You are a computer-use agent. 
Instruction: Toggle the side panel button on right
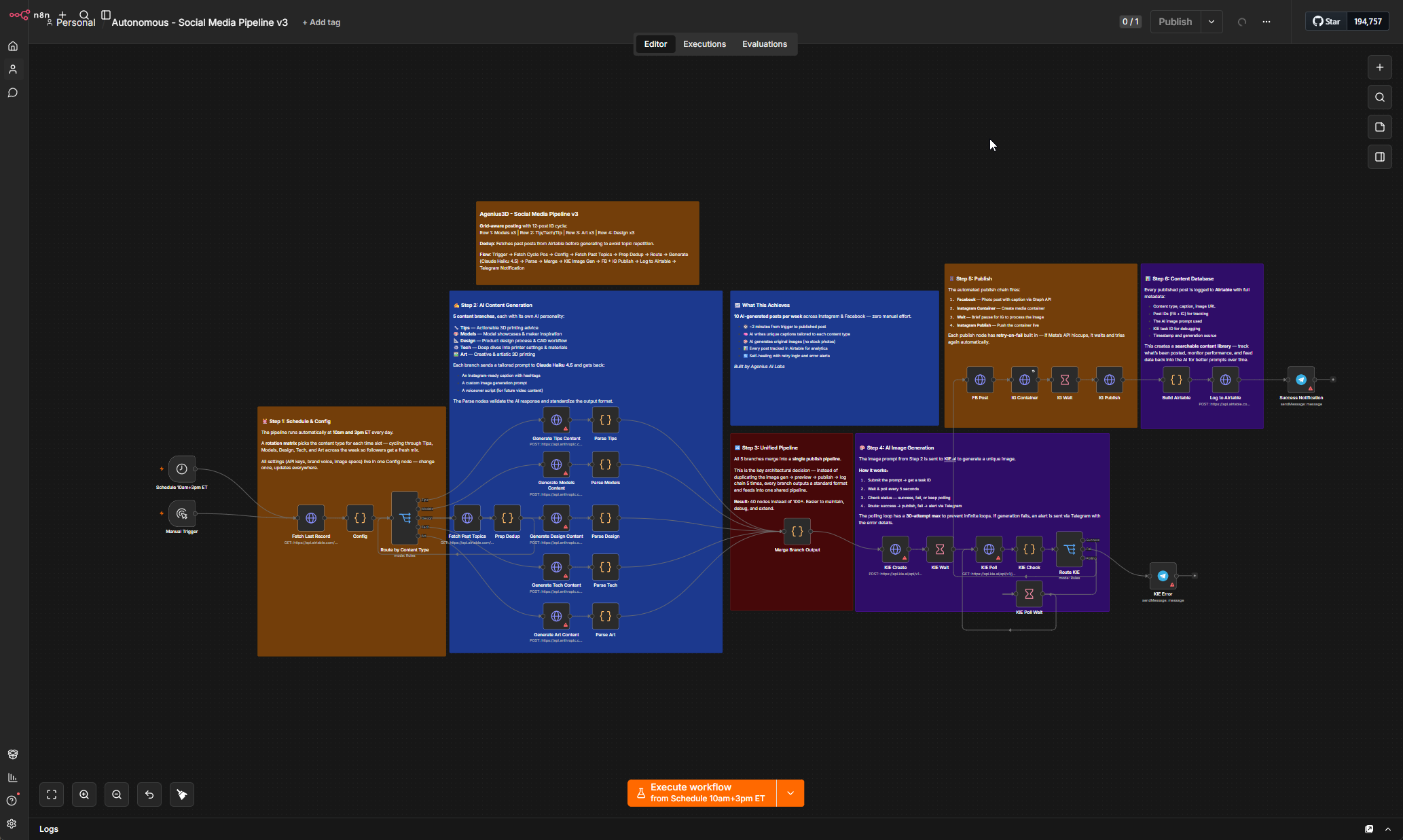coord(1380,157)
